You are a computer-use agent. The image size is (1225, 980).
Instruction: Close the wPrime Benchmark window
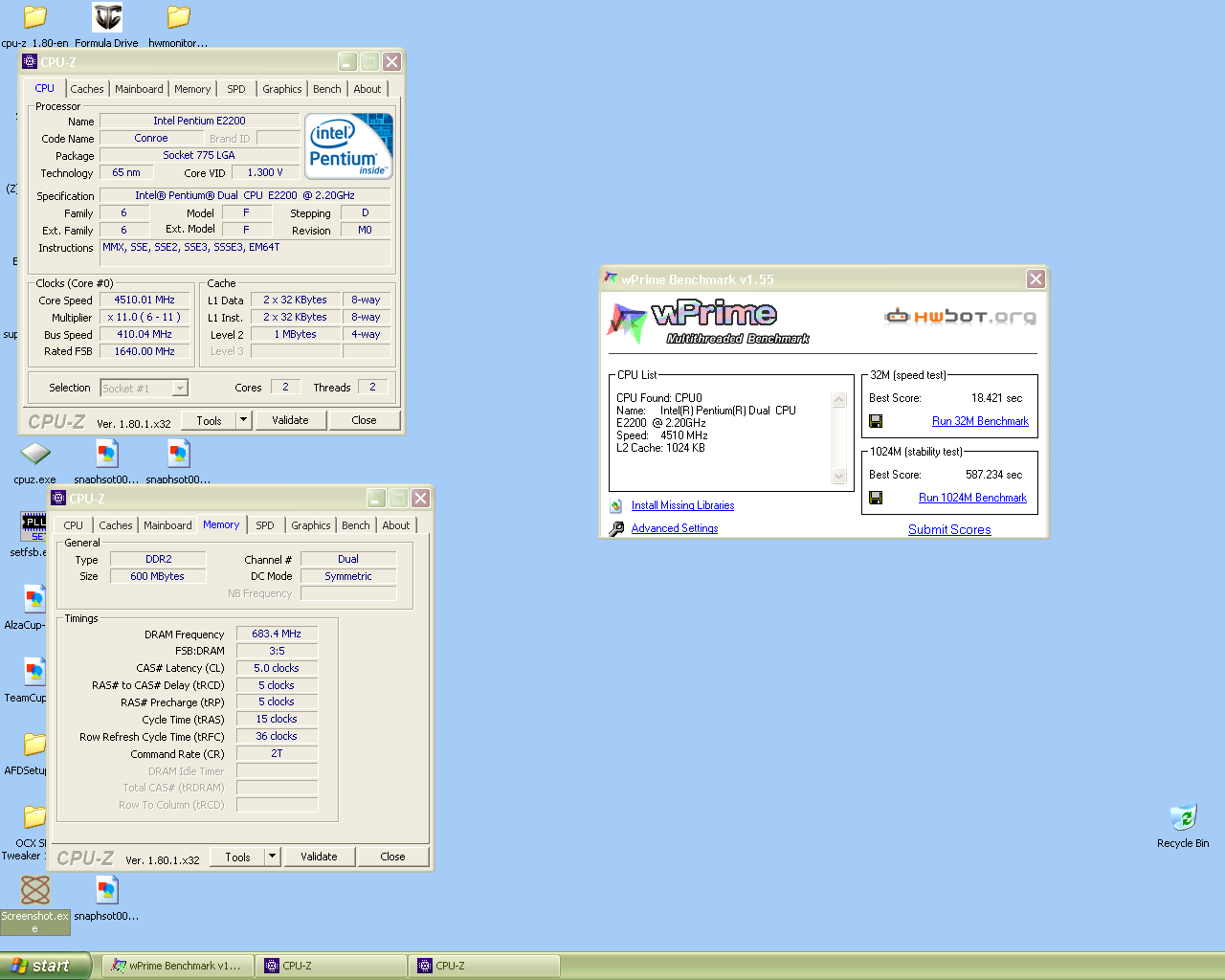[1036, 279]
